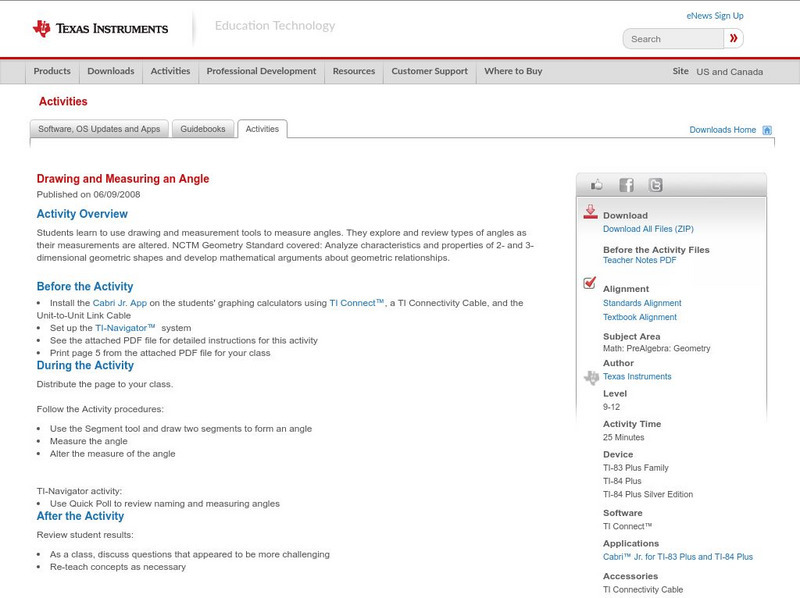The image size is (800, 598).
Task: Open the Activities nav menu
Action: coord(170,71)
